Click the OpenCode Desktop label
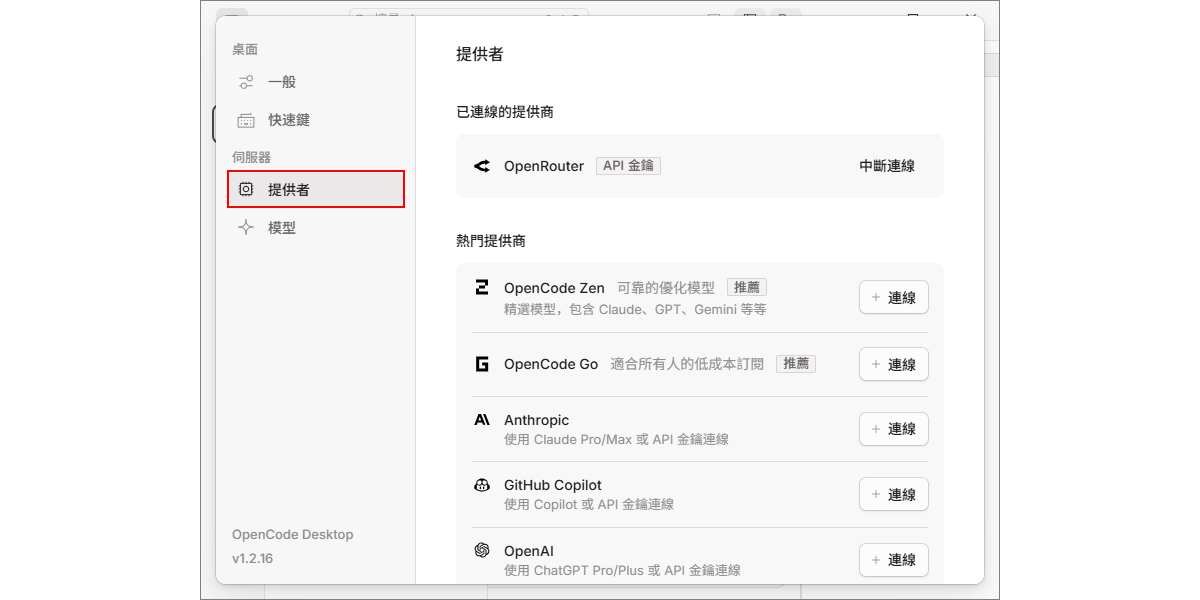Screen dimensions: 1200x600 293,535
